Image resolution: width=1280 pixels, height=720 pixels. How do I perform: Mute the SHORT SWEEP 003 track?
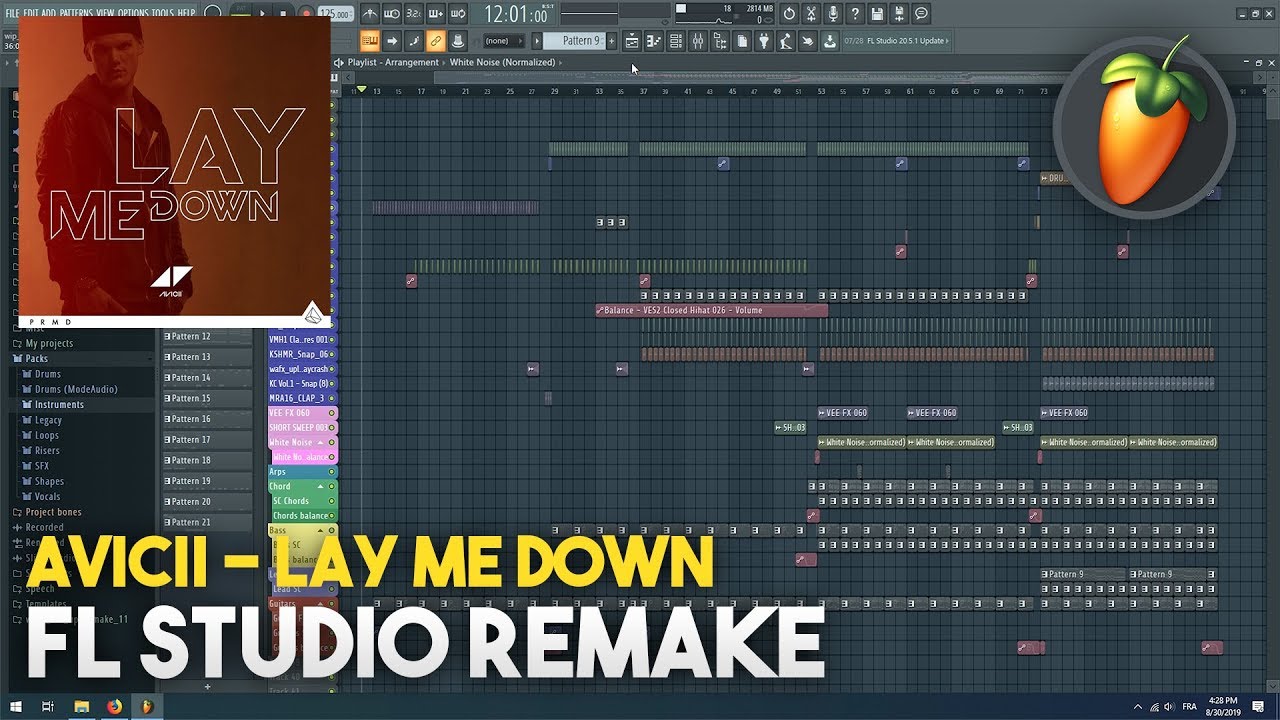[x=332, y=427]
